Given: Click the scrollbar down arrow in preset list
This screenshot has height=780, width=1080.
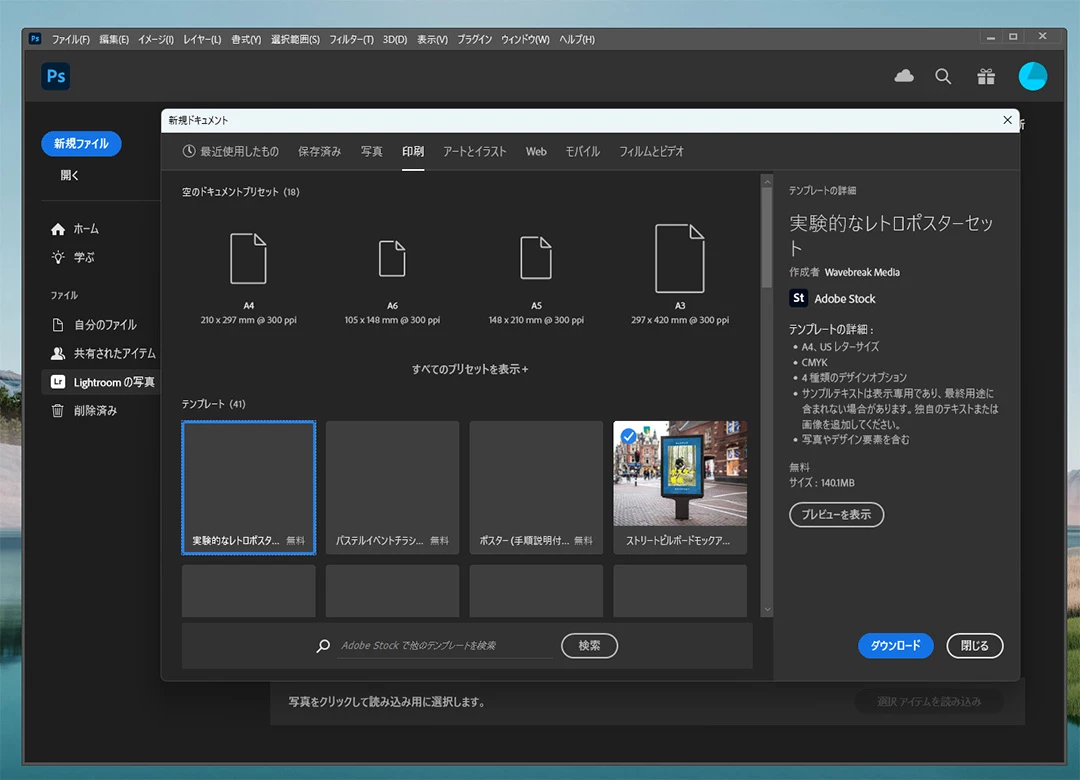Looking at the screenshot, I should (x=767, y=610).
